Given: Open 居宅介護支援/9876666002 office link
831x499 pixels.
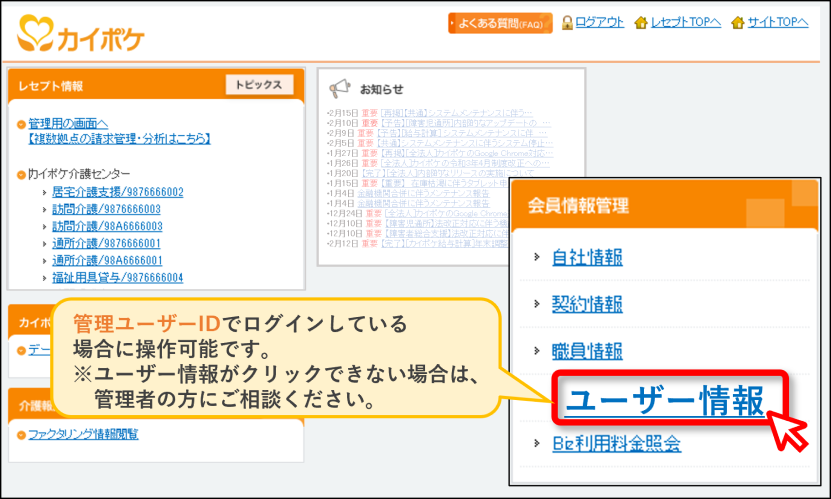Looking at the screenshot, I should point(118,192).
